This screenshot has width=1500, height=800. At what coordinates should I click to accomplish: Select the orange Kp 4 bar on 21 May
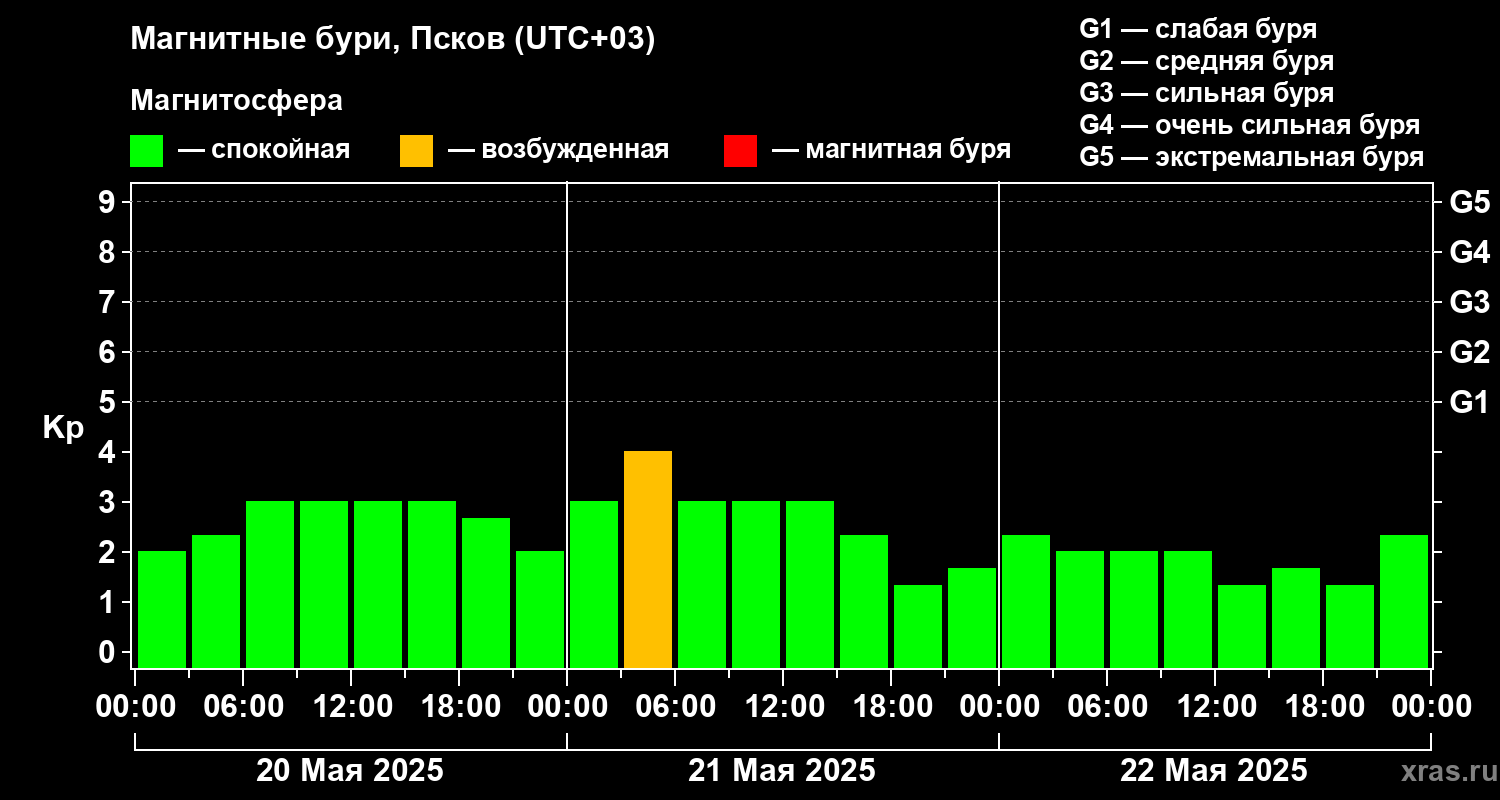648,559
